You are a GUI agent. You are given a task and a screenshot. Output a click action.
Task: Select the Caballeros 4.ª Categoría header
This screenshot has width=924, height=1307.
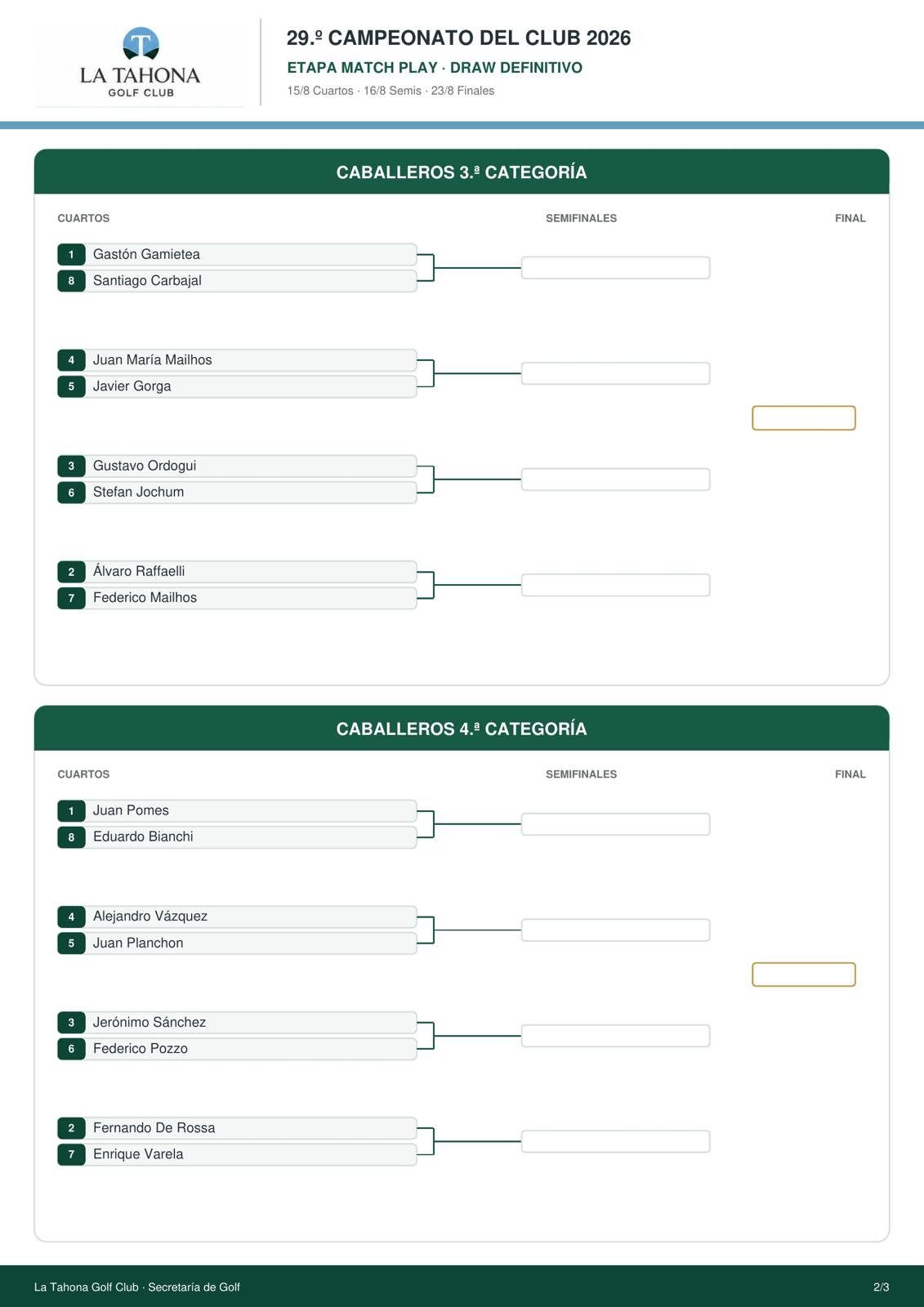click(462, 728)
